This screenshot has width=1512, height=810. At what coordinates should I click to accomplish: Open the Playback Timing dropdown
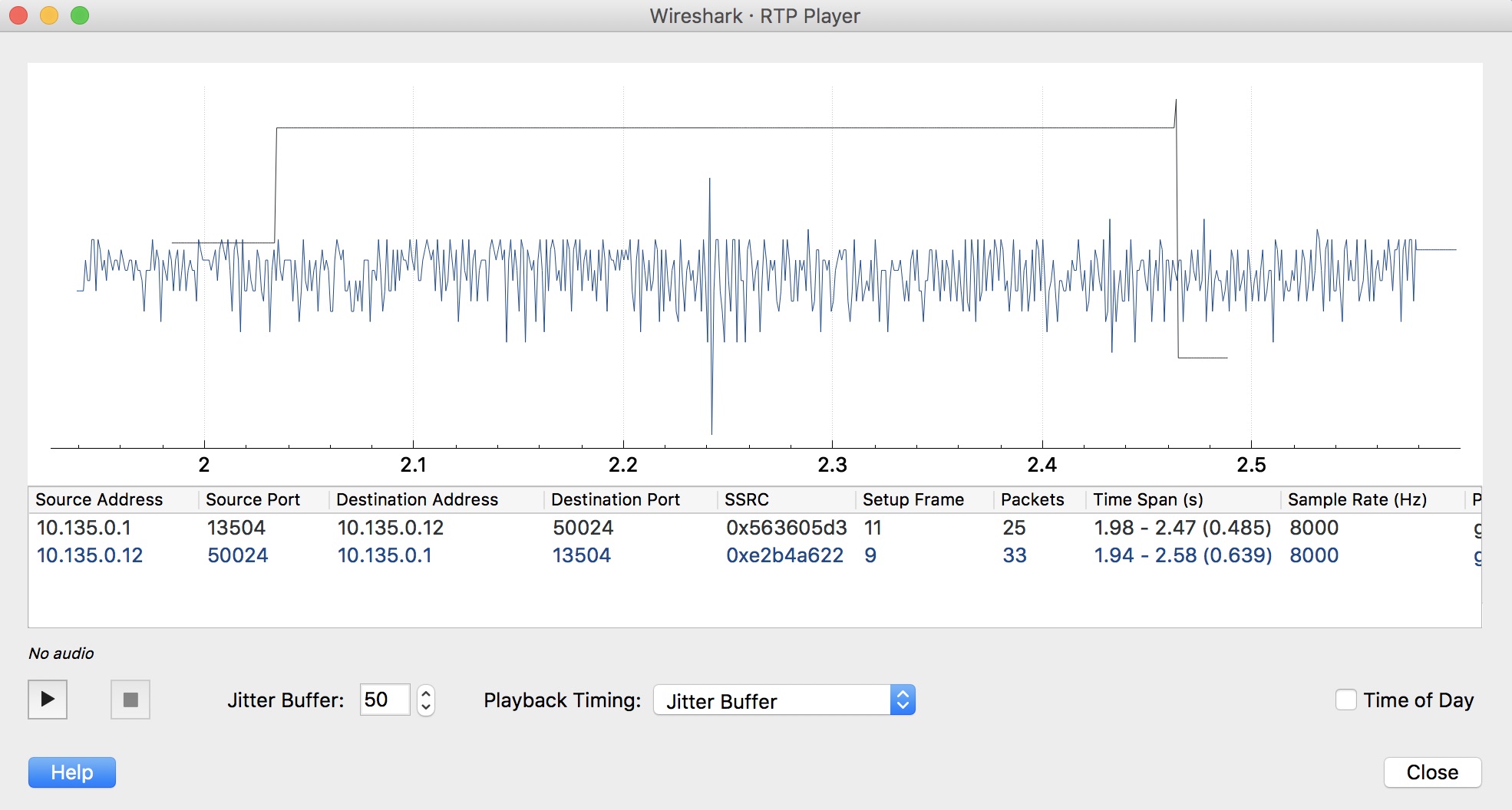click(x=784, y=700)
